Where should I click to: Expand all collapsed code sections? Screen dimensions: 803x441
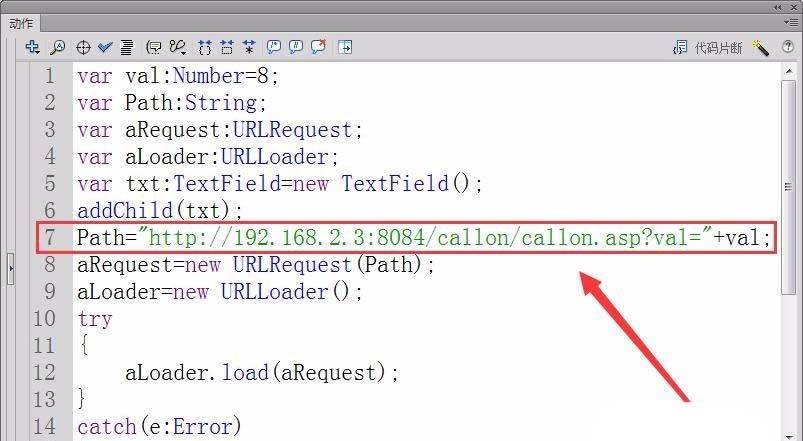249,48
